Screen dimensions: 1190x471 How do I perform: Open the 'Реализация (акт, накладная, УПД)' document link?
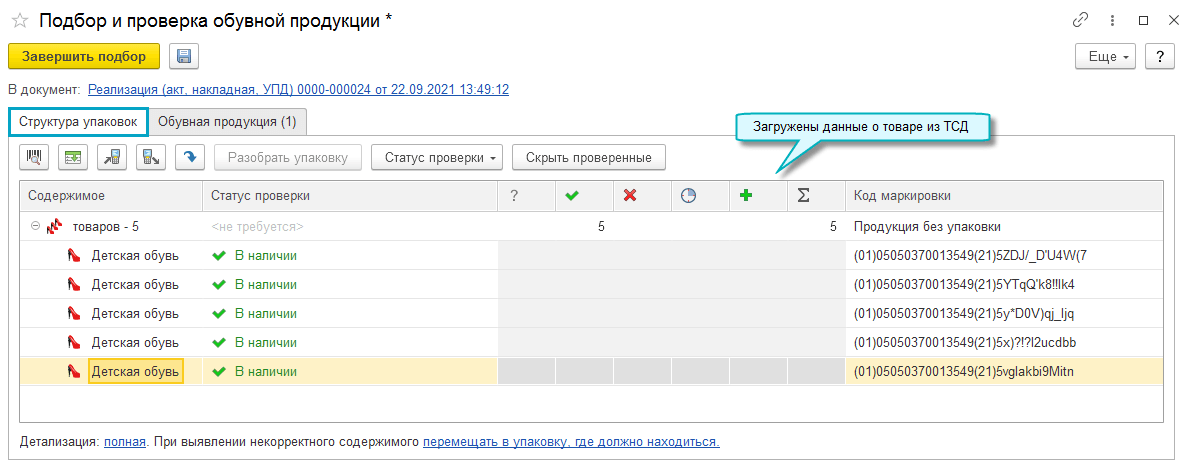point(298,89)
